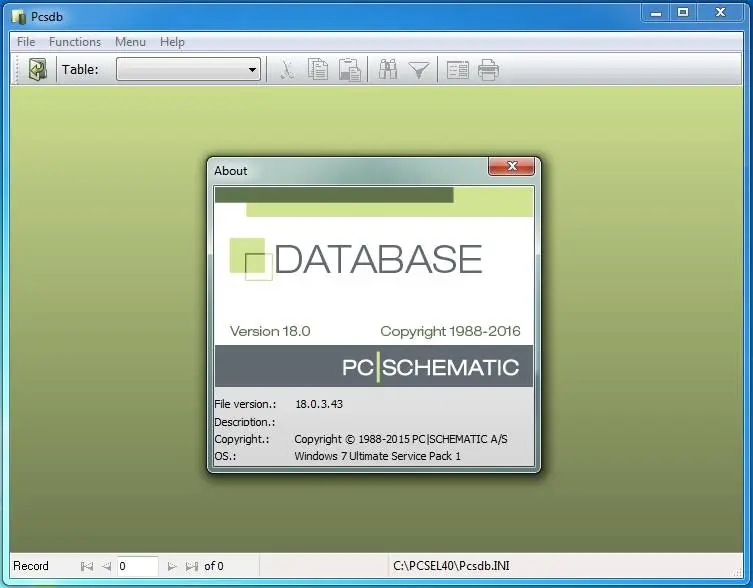Screen dimensions: 753x588
Task: Click the PC|SCHEMATIC logo banner
Action: 374,366
